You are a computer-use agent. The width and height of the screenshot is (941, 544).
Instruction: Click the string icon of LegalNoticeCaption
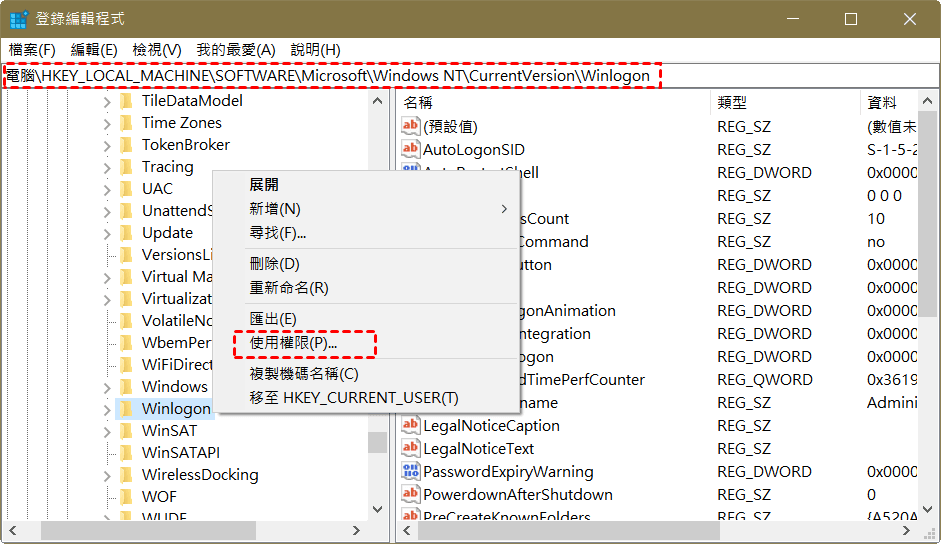(410, 425)
